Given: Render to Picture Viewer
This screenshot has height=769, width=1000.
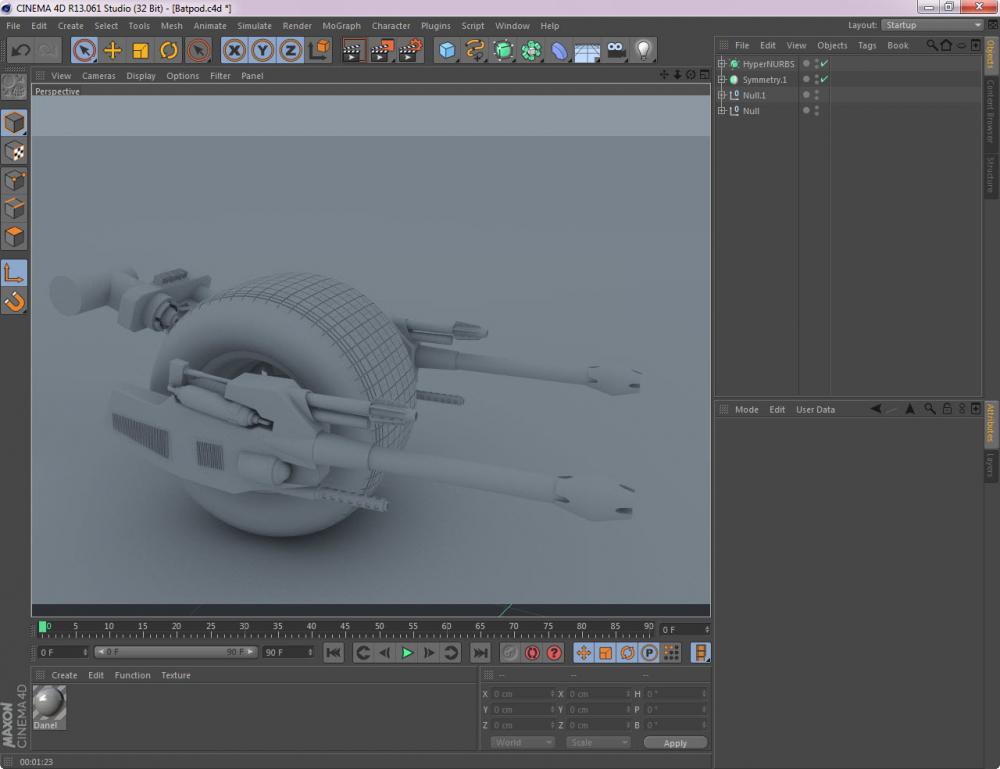Looking at the screenshot, I should point(381,50).
